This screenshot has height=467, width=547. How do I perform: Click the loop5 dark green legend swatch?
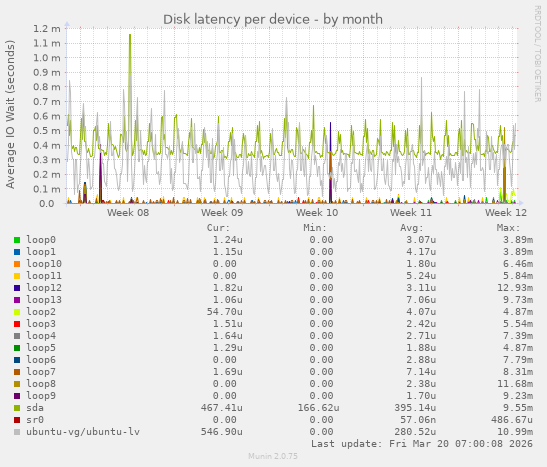pos(17,348)
